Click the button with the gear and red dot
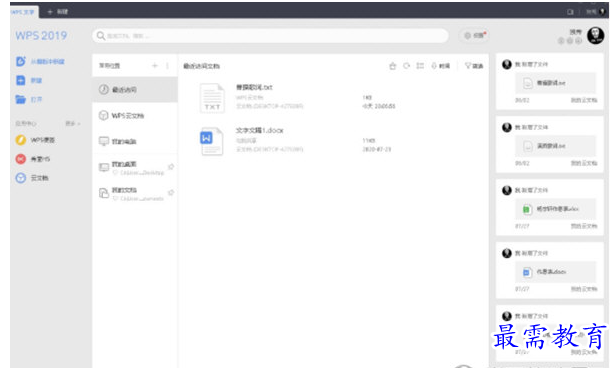 475,35
